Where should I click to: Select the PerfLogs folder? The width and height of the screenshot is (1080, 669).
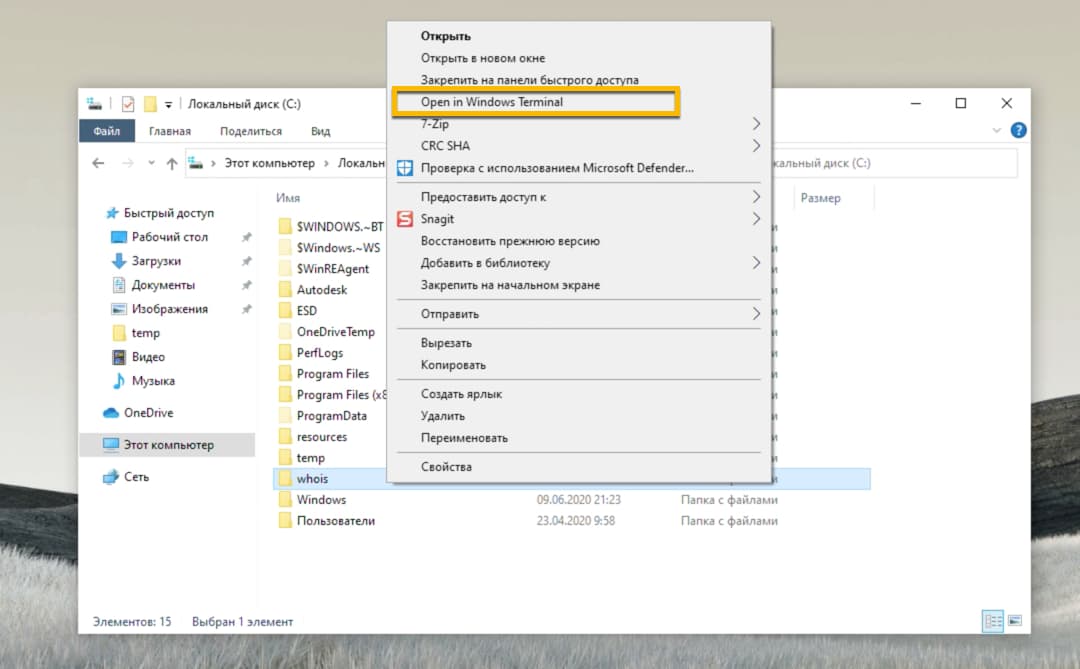click(x=312, y=353)
